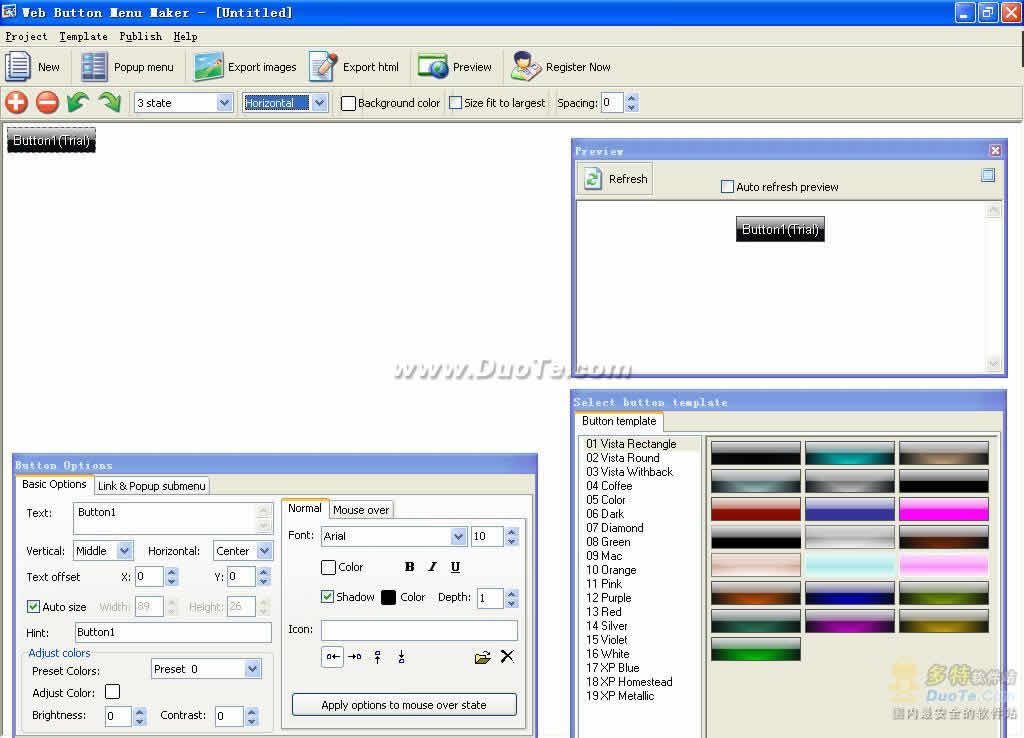Open the Preview toolbar icon
Image resolution: width=1024 pixels, height=738 pixels.
(x=433, y=67)
